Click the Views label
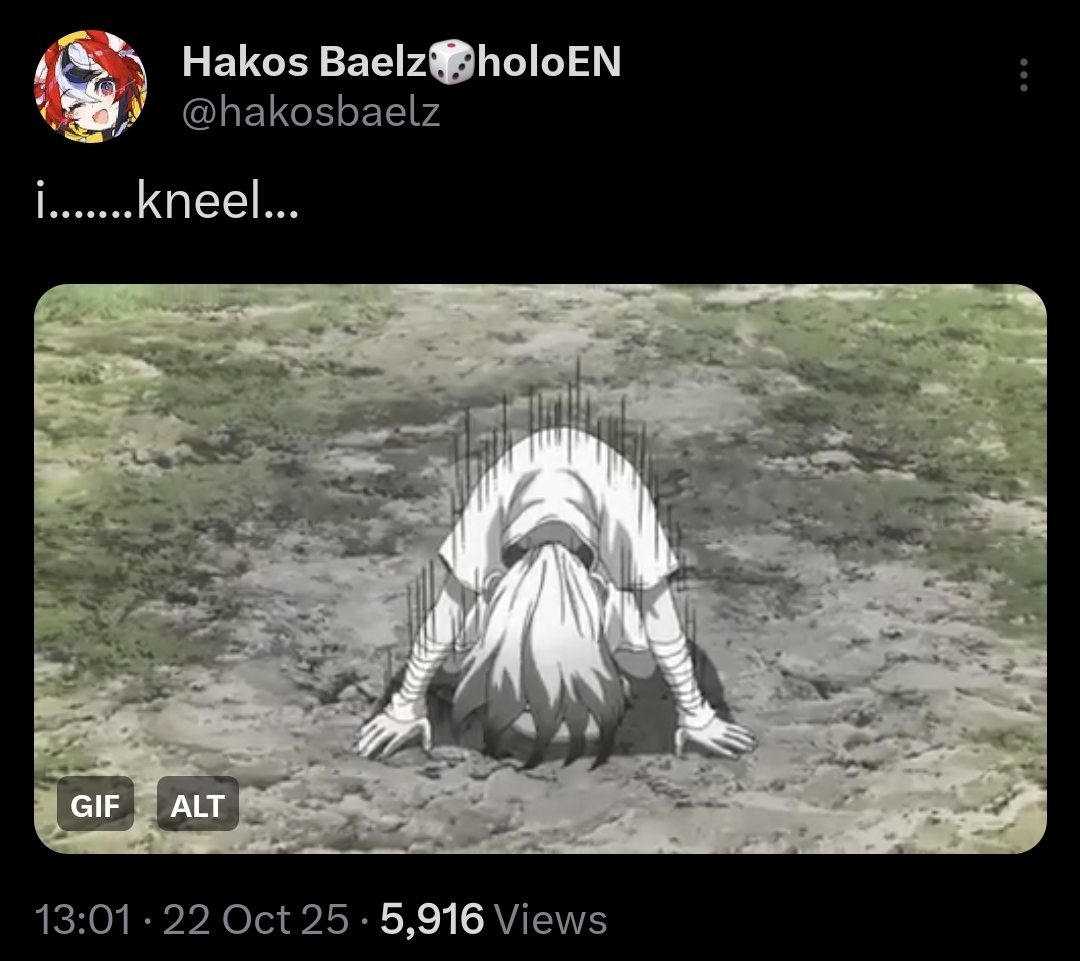The image size is (1080, 961). (x=550, y=920)
